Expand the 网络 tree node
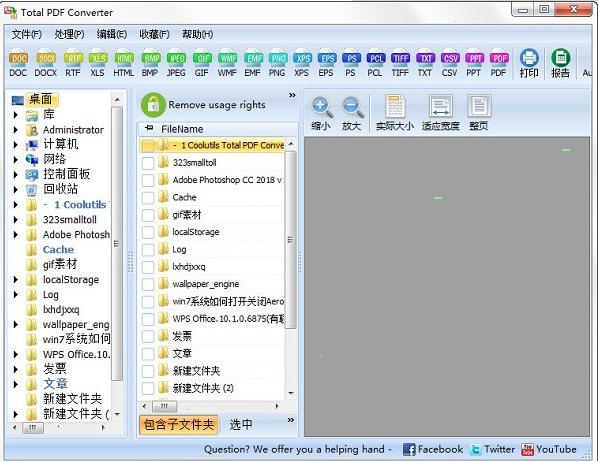Screen dimensions: 599x461 [16, 159]
